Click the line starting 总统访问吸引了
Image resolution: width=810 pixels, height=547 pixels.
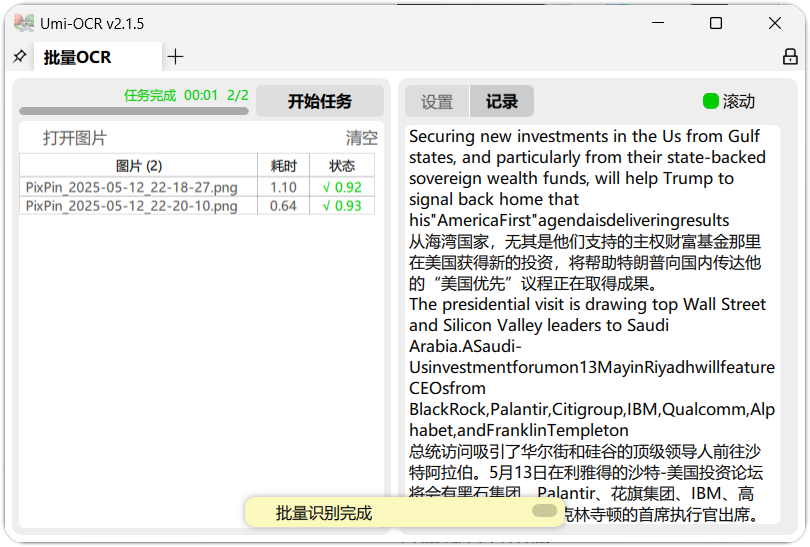click(x=585, y=451)
